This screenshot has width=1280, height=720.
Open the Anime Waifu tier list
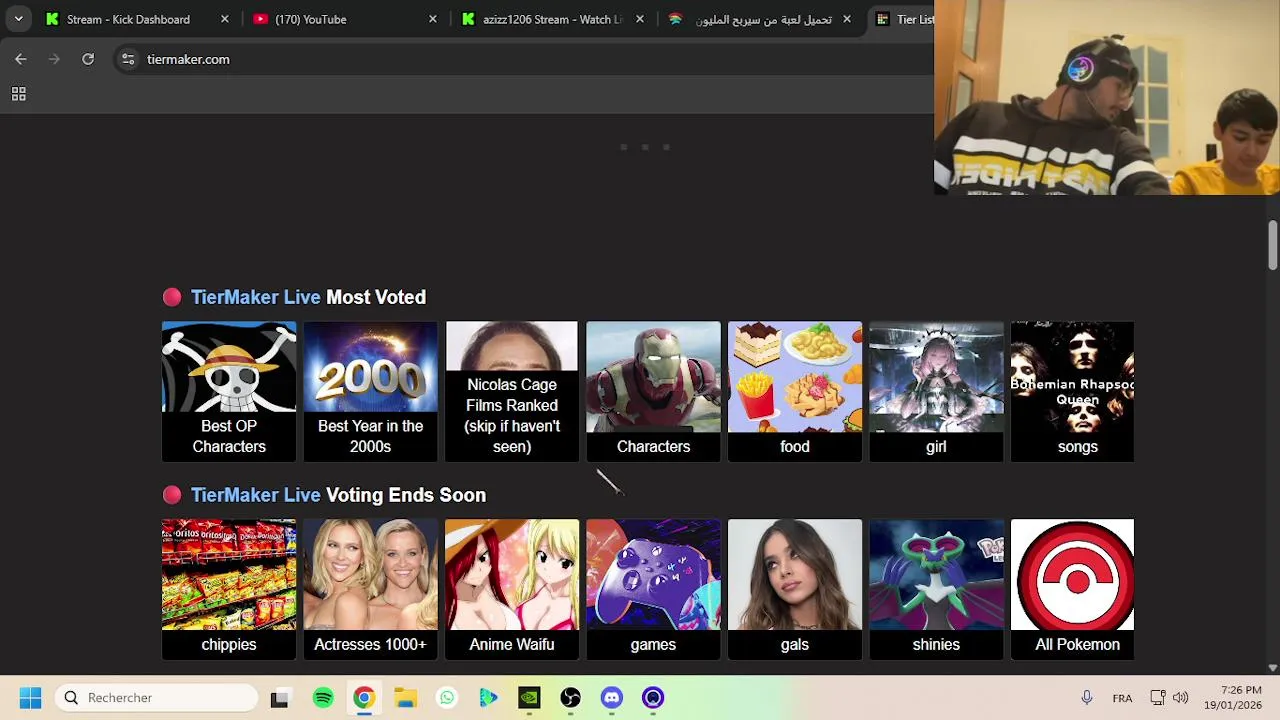pos(512,589)
